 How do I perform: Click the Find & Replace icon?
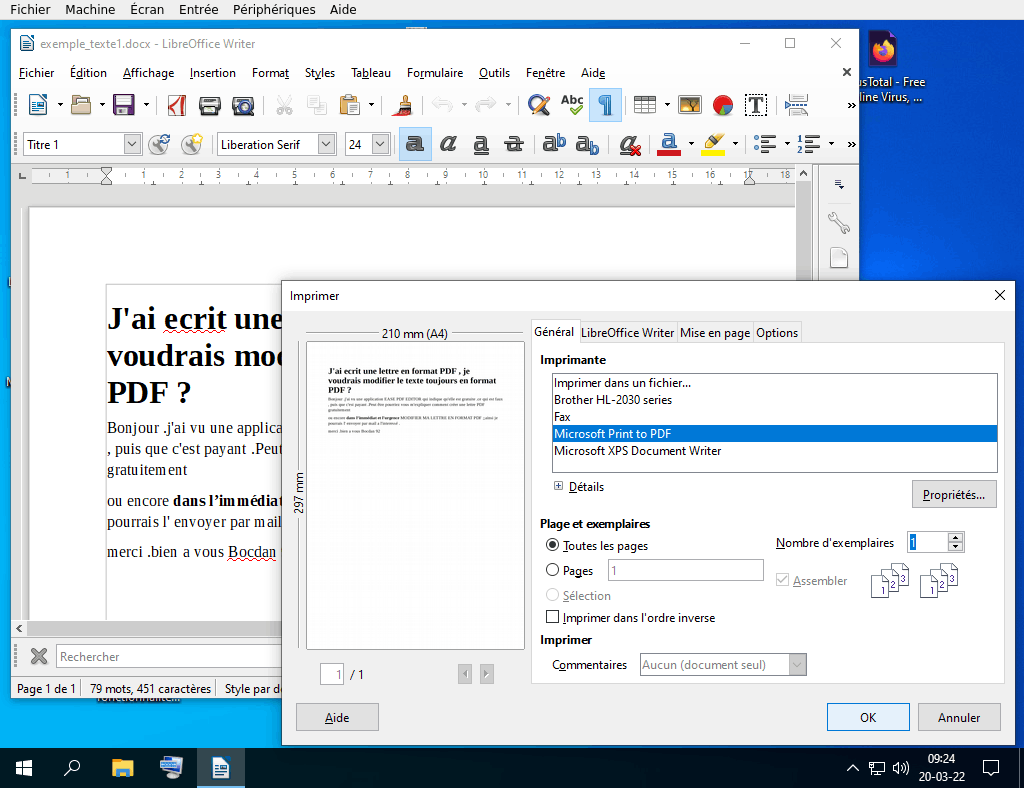(x=539, y=105)
